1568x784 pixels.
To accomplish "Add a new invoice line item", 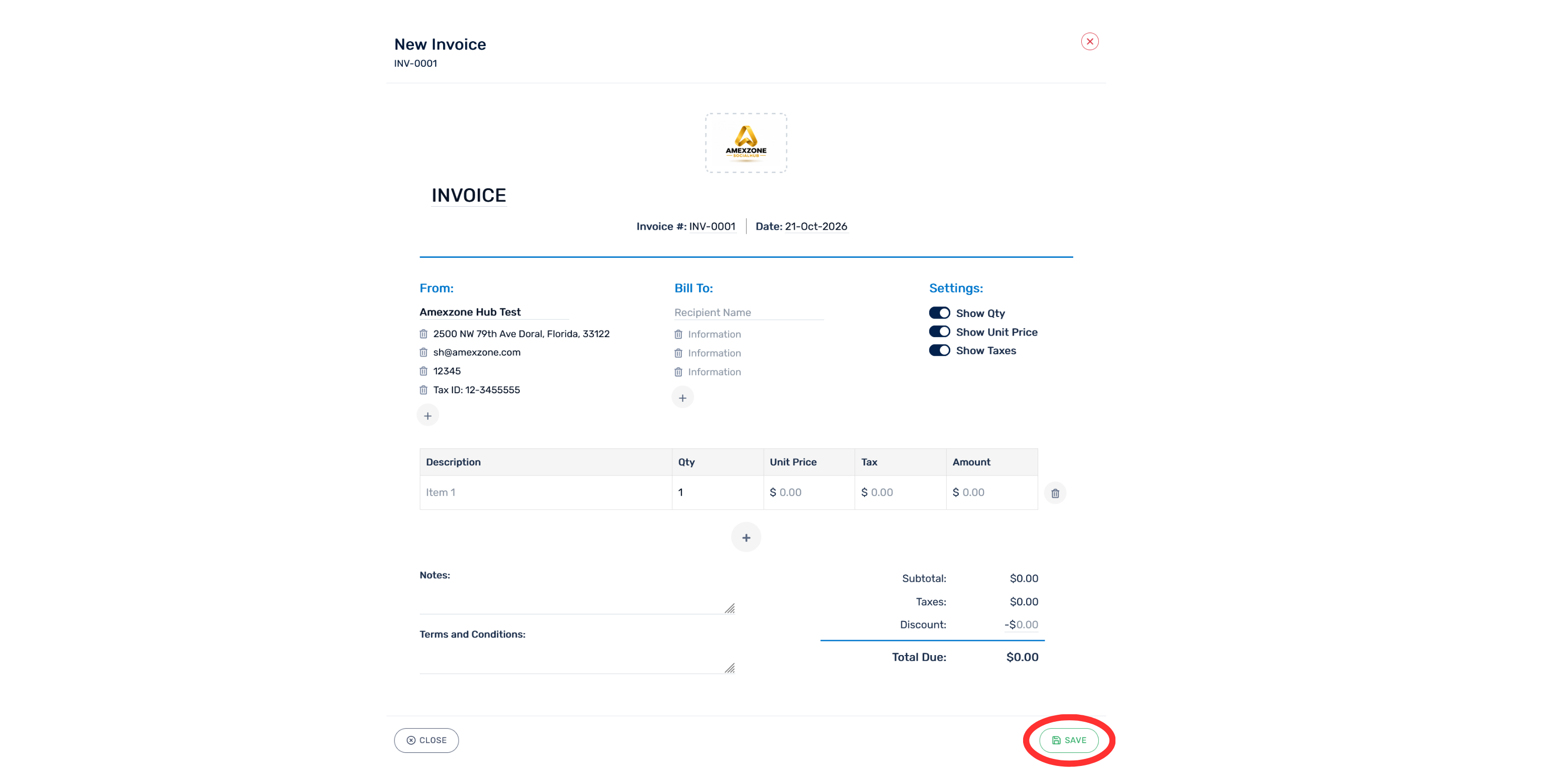I will 746,538.
